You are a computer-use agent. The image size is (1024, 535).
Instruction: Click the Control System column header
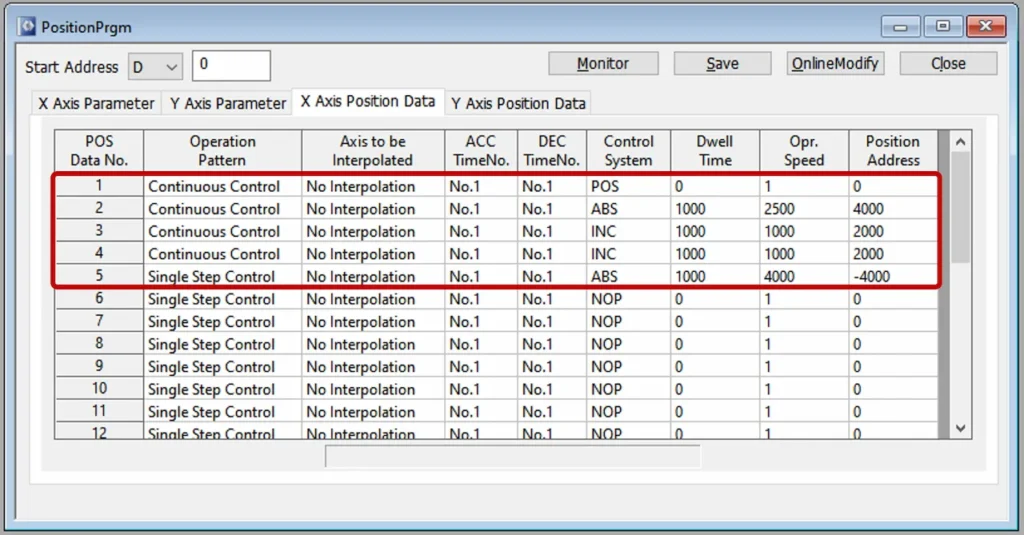628,151
